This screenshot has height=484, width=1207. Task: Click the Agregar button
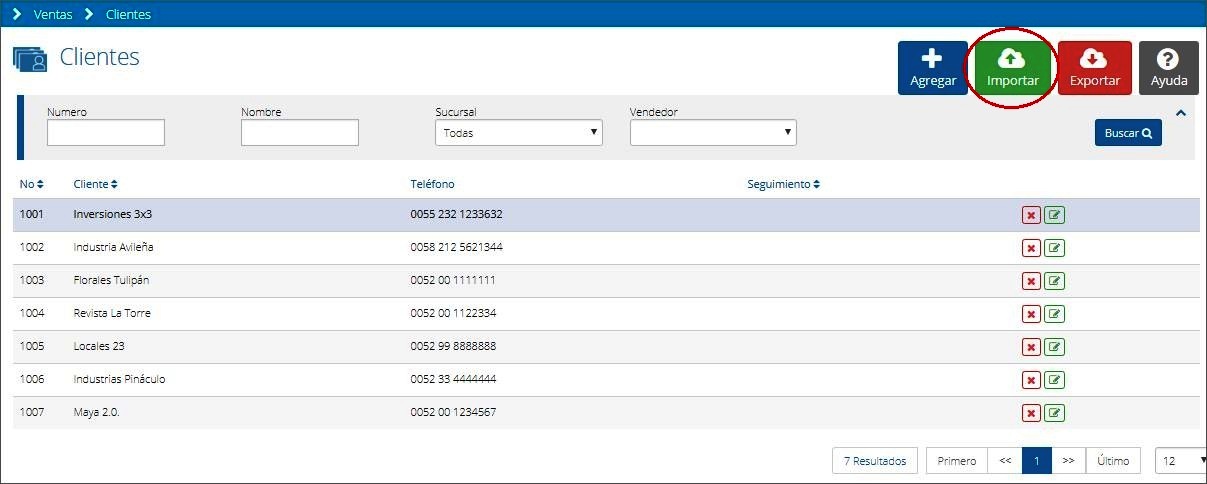(932, 68)
